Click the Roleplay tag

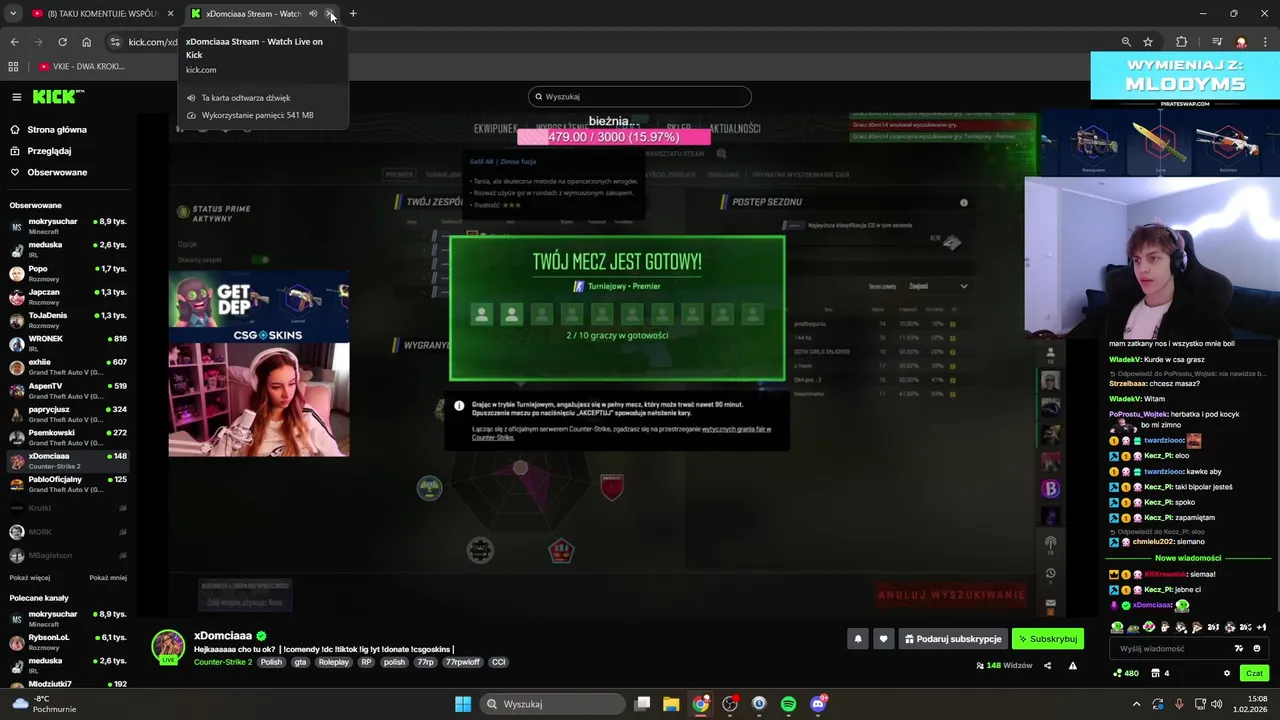pyautogui.click(x=334, y=662)
